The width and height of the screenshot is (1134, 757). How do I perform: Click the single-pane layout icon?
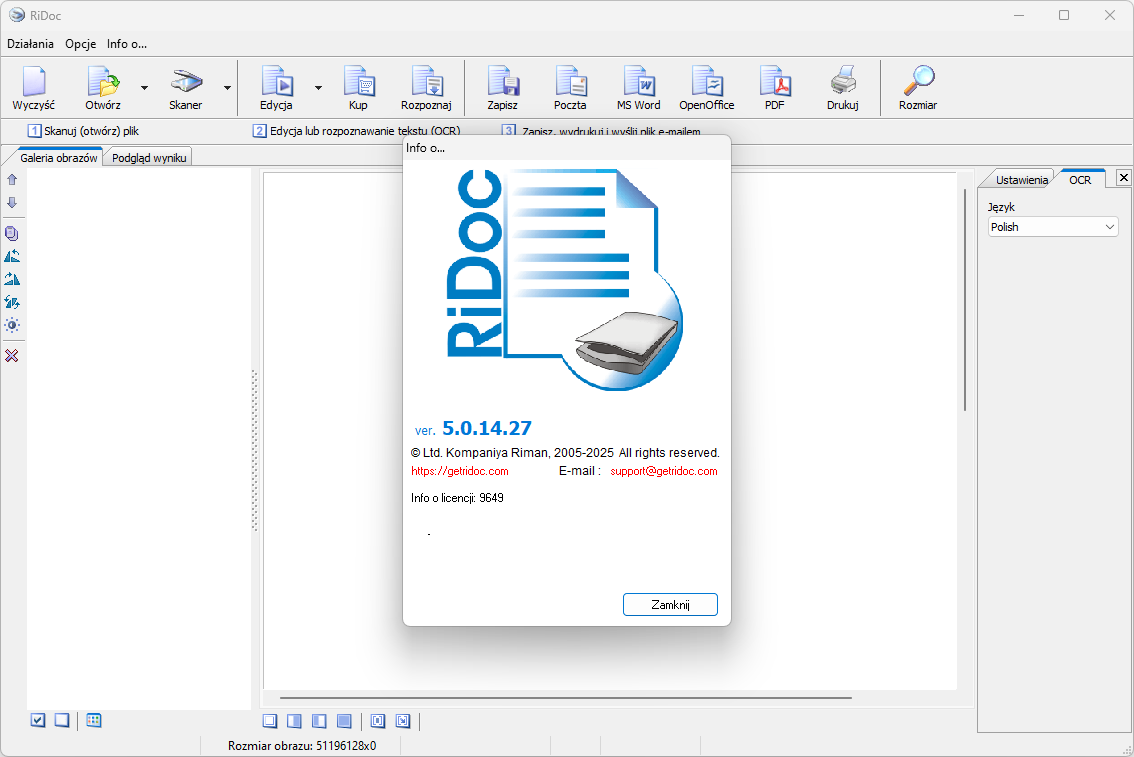pos(270,721)
